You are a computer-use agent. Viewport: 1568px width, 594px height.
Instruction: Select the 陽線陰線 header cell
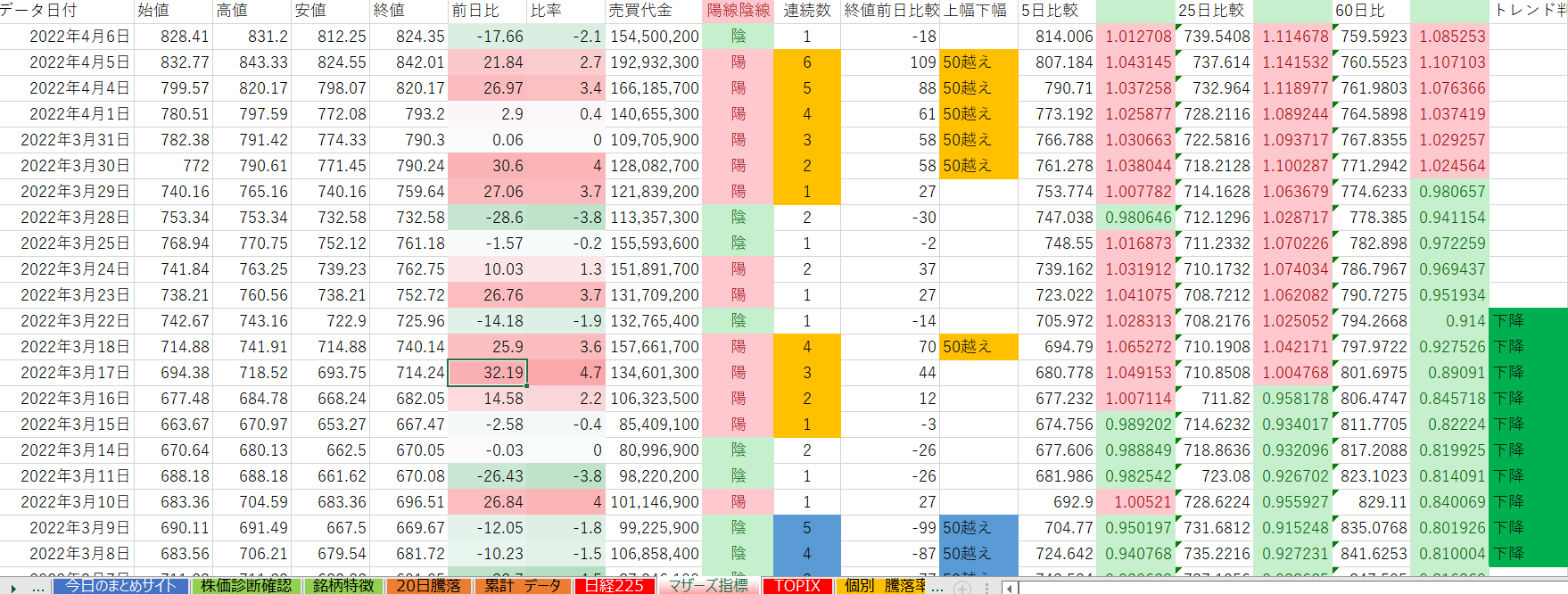click(739, 11)
